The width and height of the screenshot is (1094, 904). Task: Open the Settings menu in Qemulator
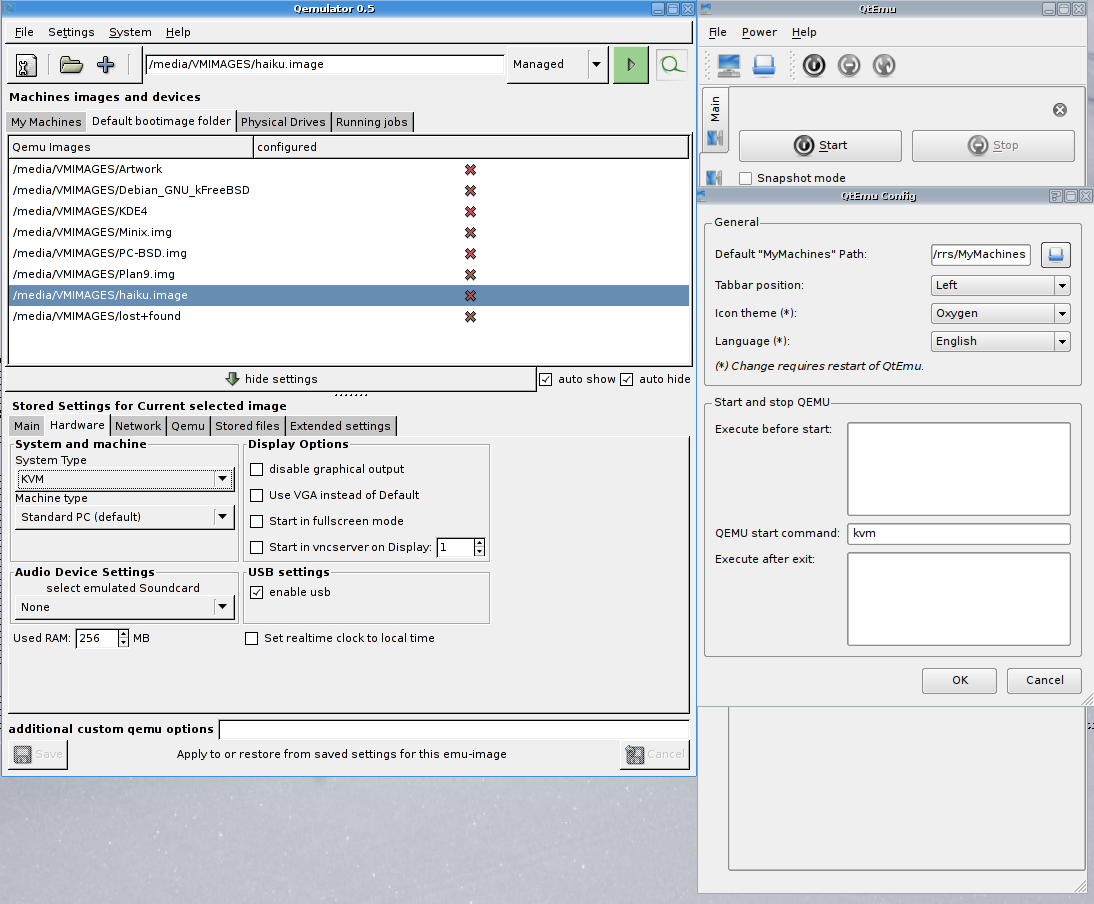tap(71, 32)
